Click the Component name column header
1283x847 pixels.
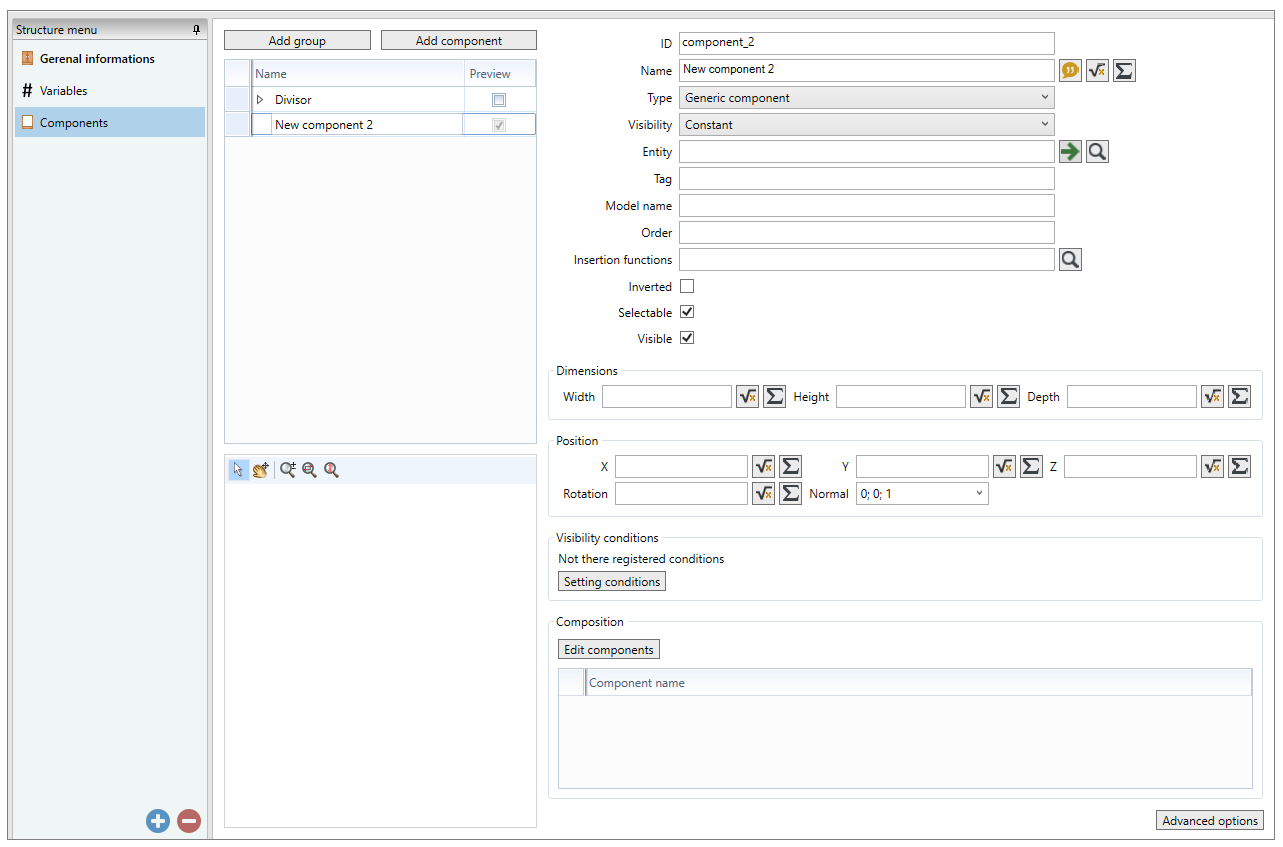click(918, 683)
